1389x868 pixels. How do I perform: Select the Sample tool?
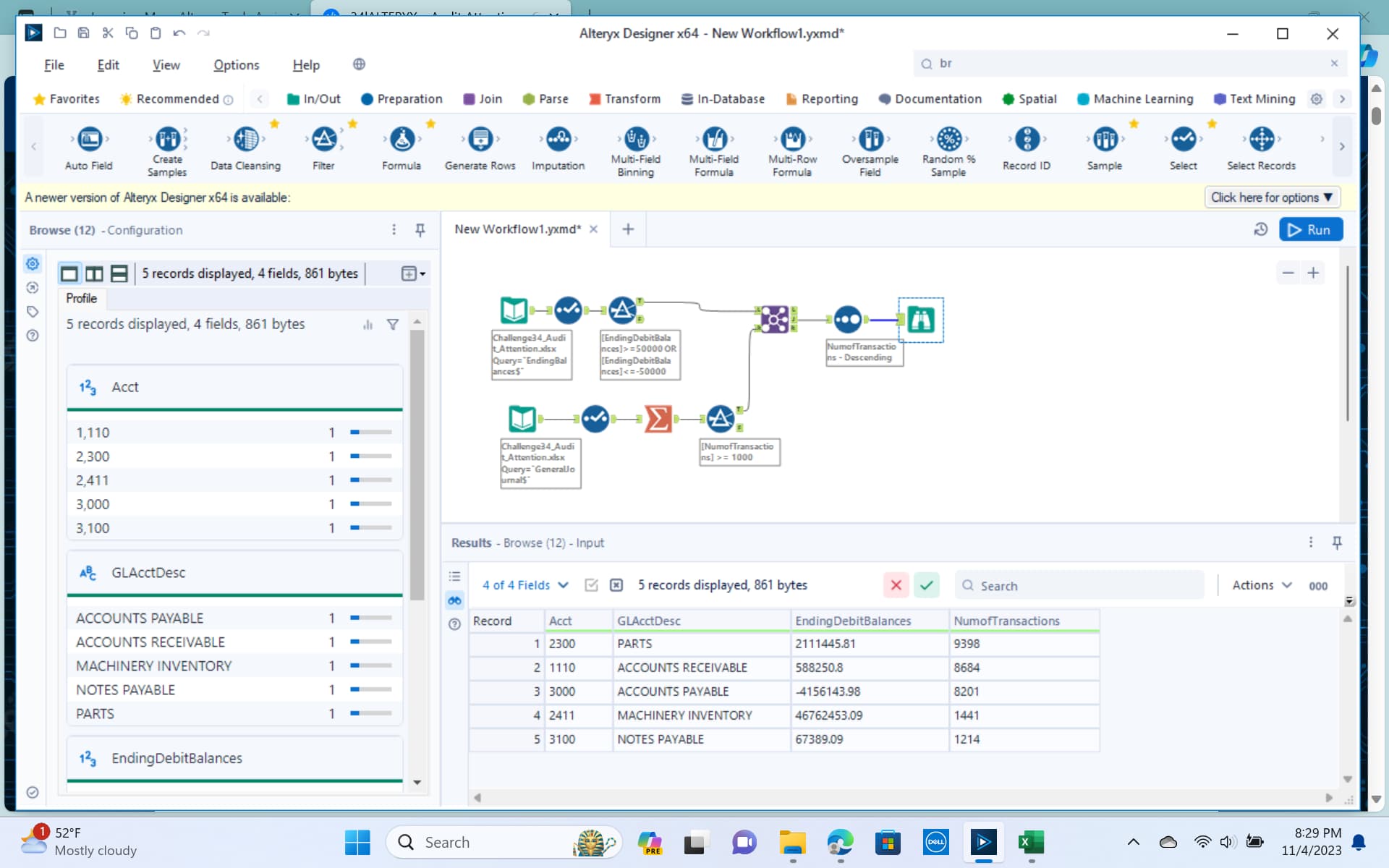pos(1105,149)
